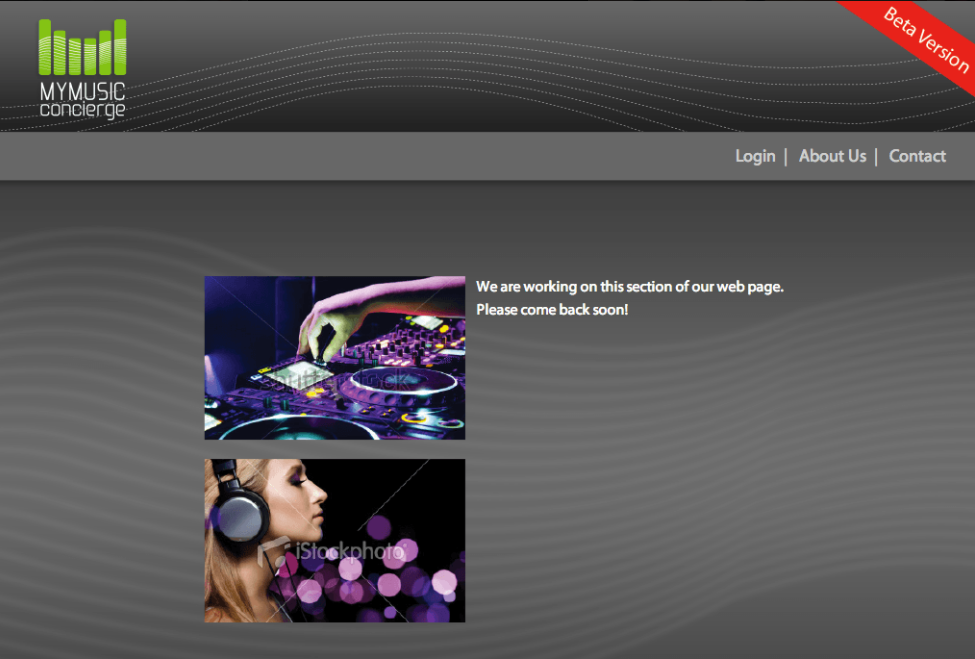Open the Login page
Screen dimensions: 975x659
[755, 156]
